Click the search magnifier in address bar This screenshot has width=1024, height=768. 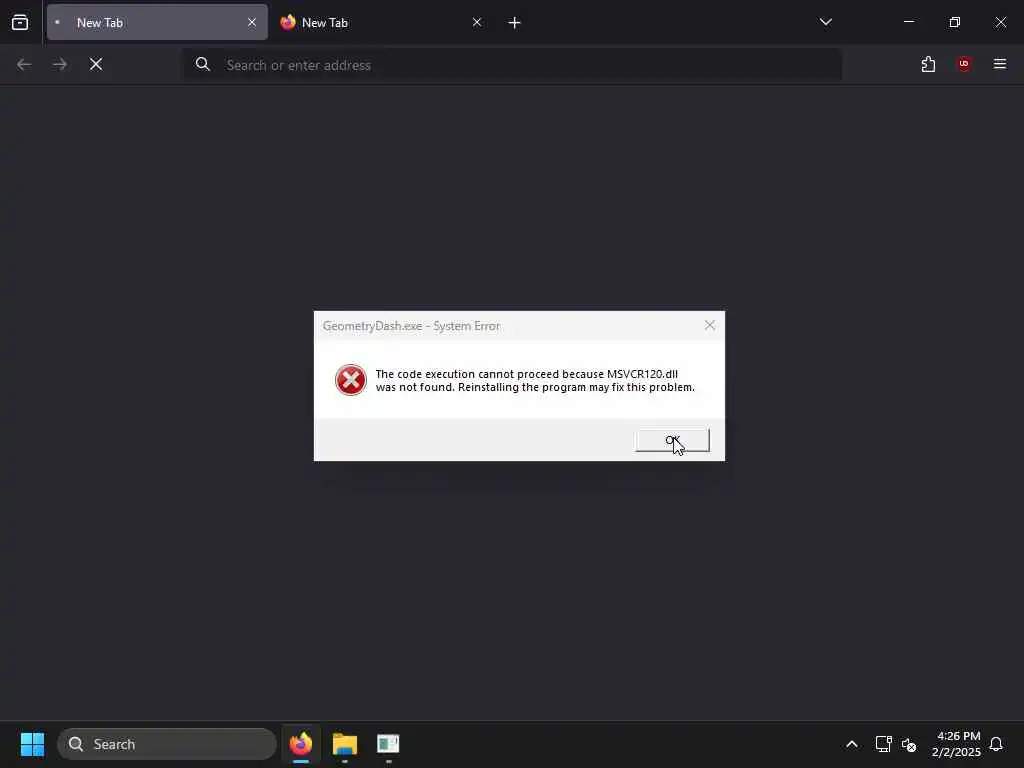(x=203, y=64)
